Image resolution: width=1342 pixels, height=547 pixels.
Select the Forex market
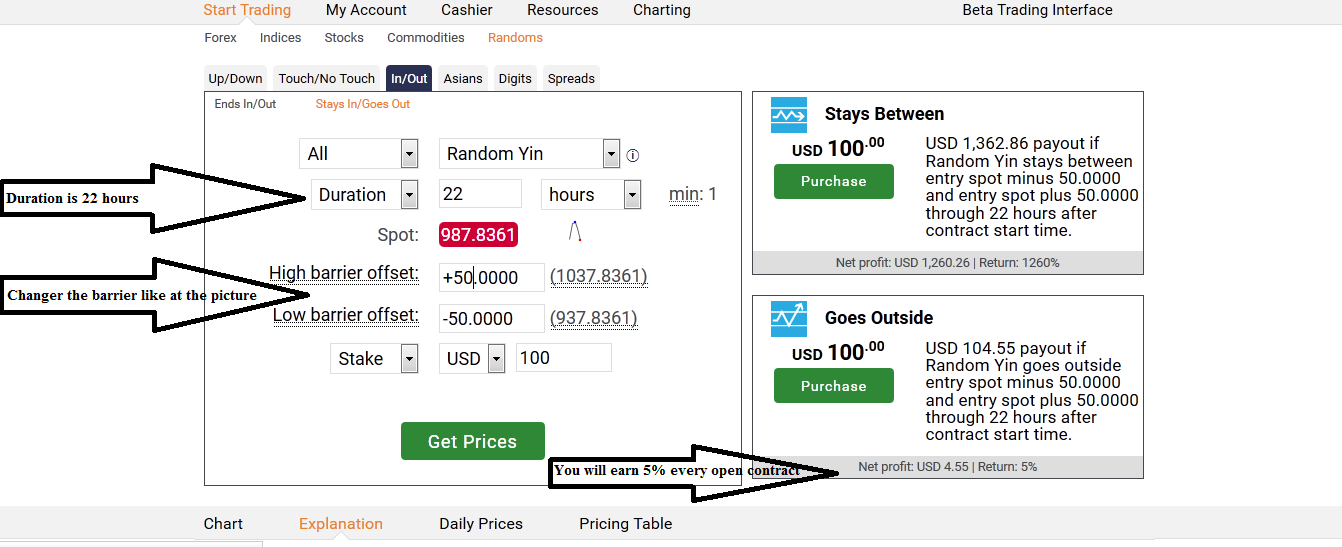pos(221,38)
